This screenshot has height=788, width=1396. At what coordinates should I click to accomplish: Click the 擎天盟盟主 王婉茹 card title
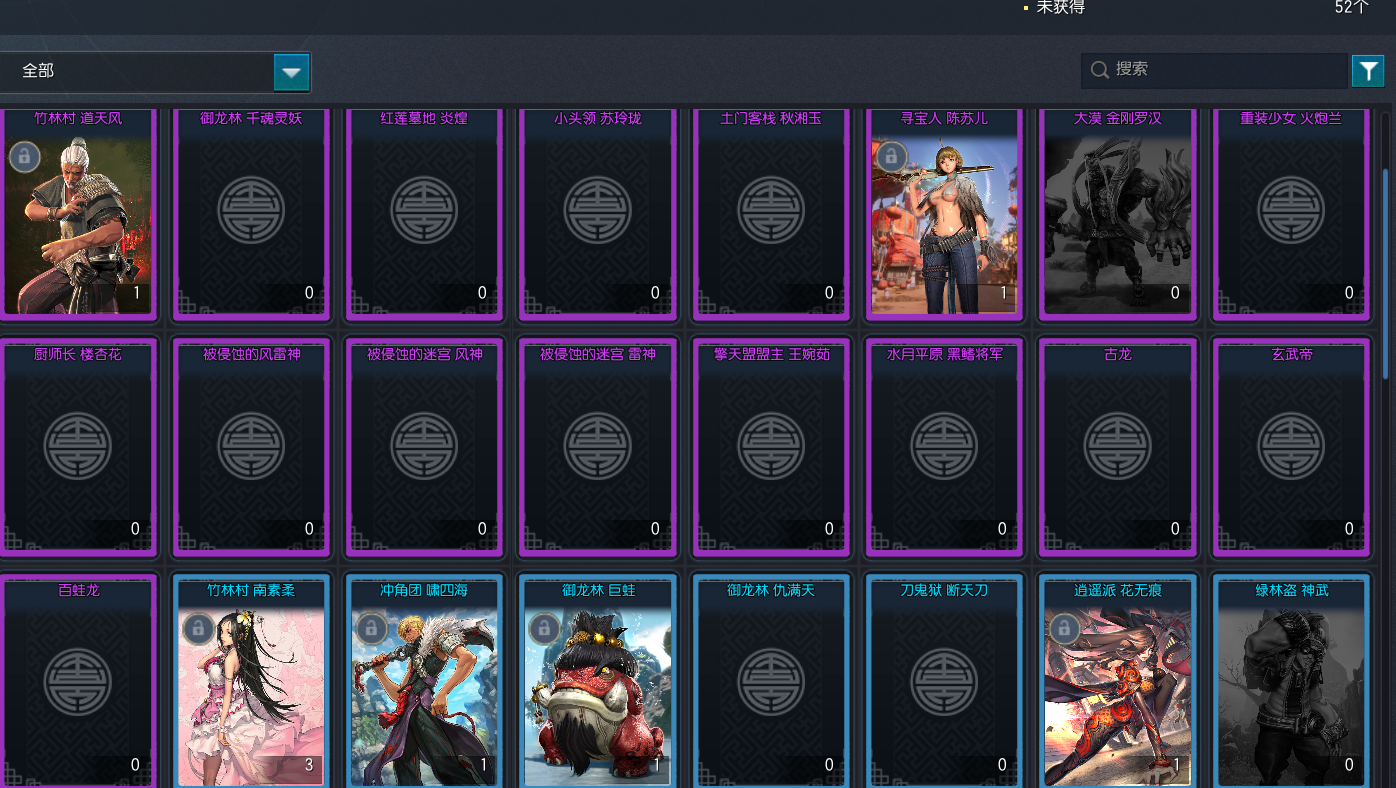(x=771, y=354)
